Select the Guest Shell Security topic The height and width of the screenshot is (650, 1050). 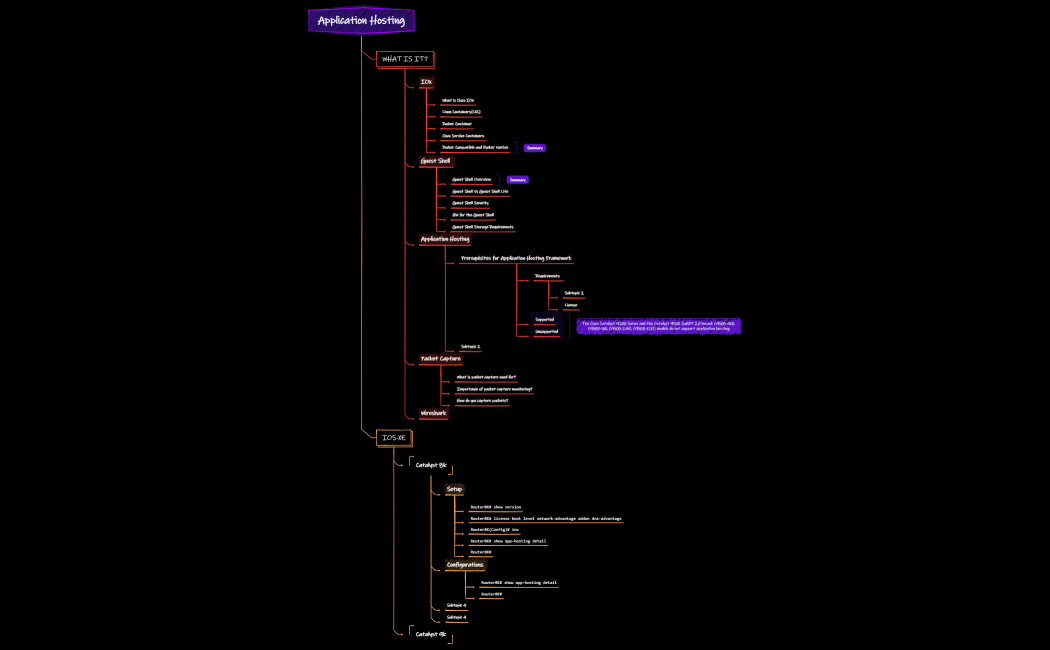coord(470,203)
